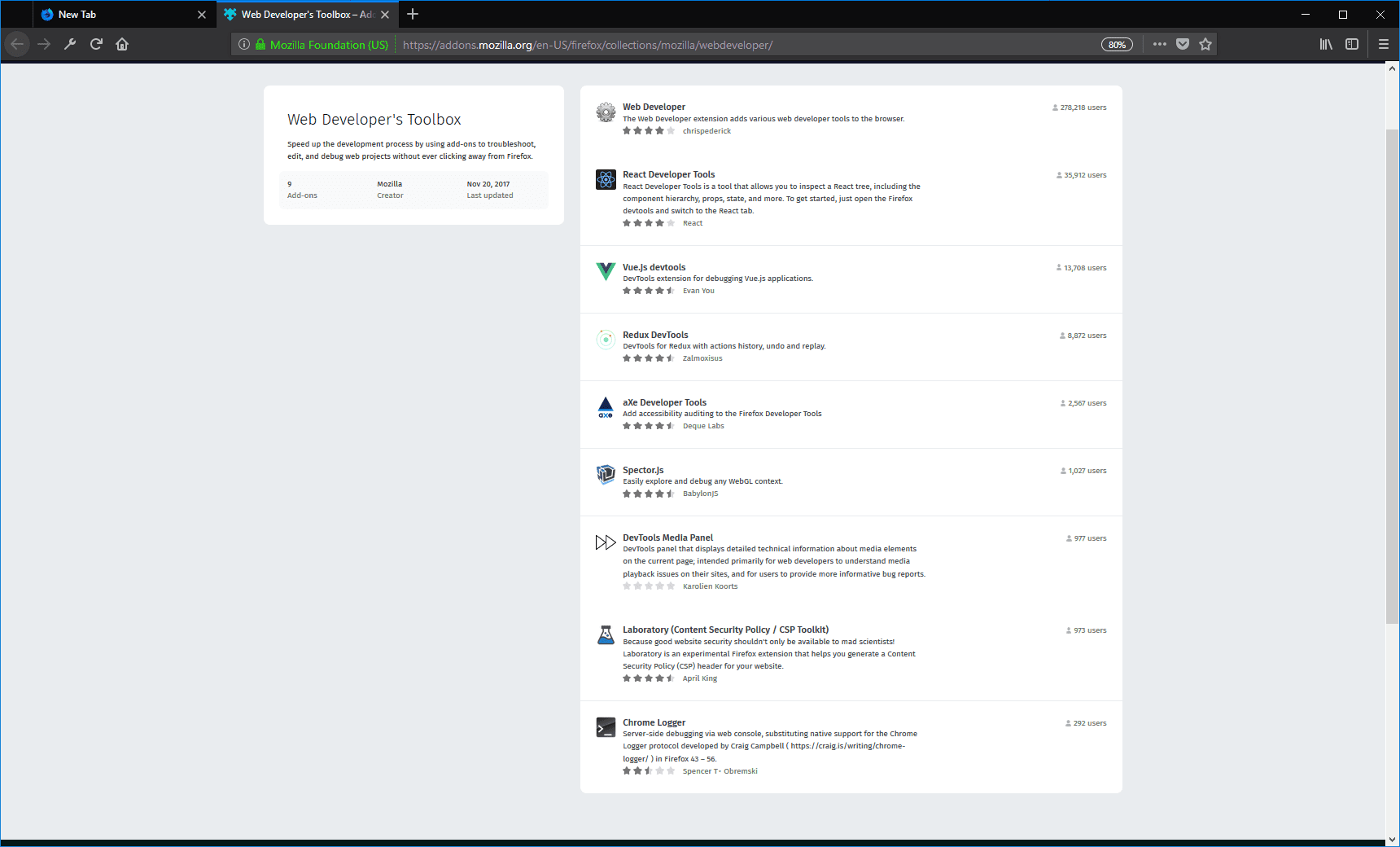Click the aXe Developer Tools triangle icon
The width and height of the screenshot is (1400, 847).
(x=606, y=408)
